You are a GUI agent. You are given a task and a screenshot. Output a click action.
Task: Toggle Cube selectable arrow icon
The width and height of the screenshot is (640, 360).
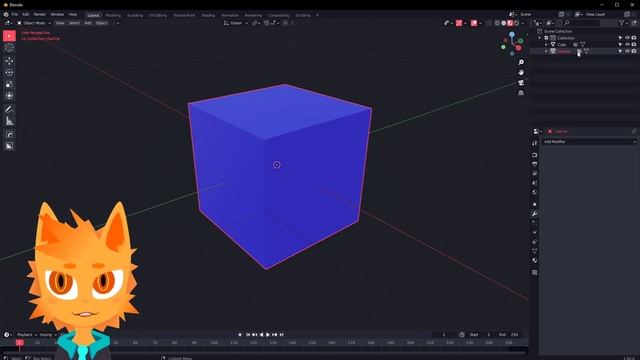point(620,44)
